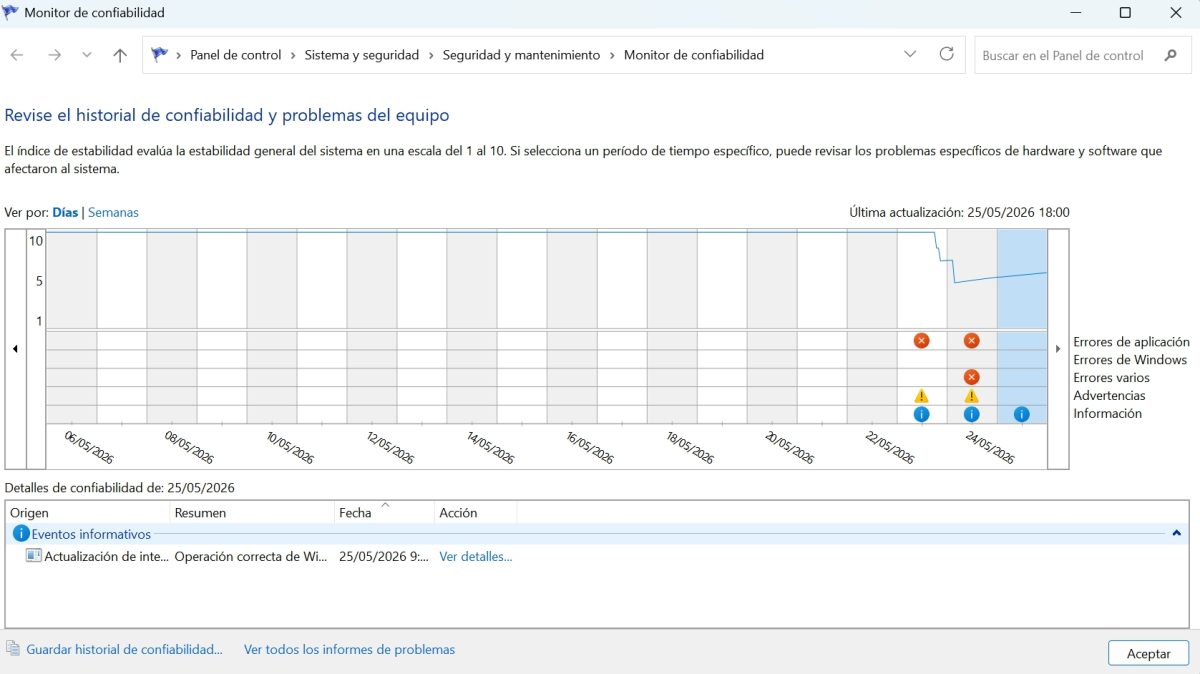Click the Actualización de inteligencia row icon

(x=34, y=556)
